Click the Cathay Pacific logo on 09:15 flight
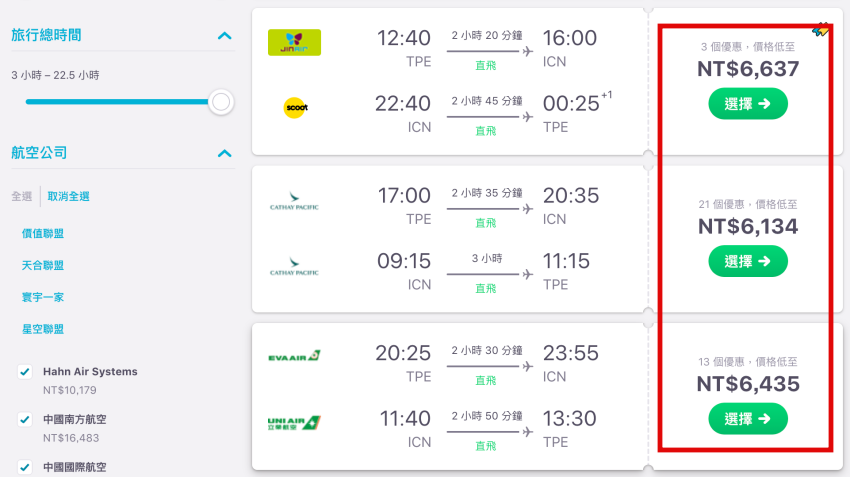850x477 pixels. coord(294,266)
